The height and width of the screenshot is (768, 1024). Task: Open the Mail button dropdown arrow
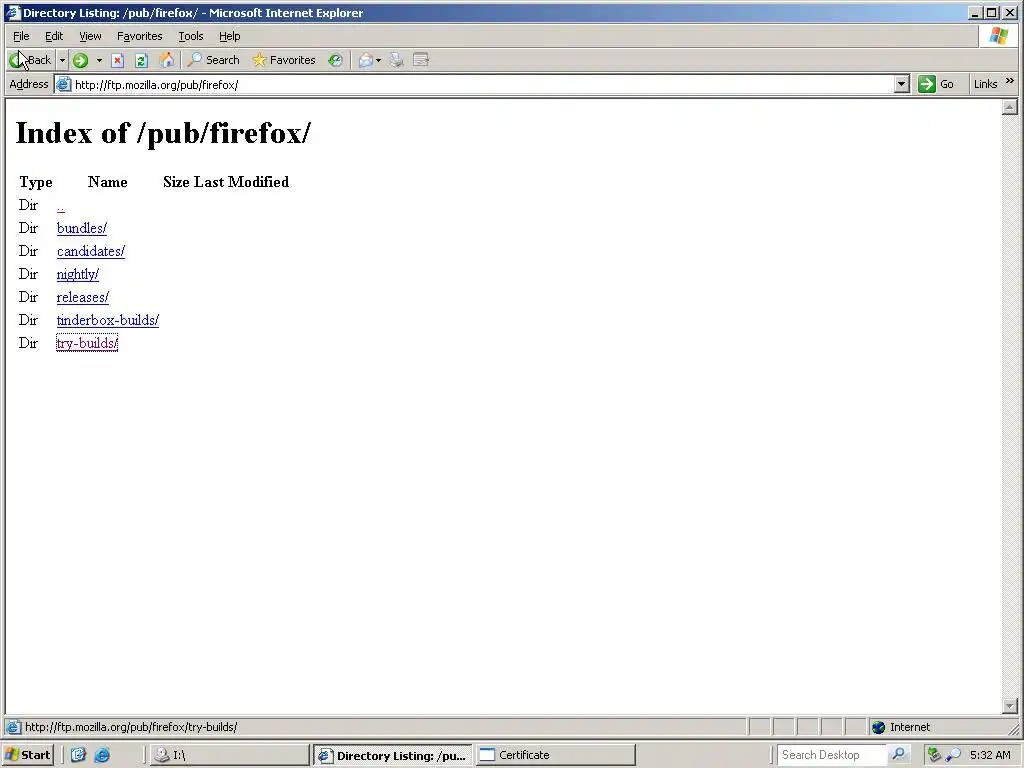pos(378,61)
